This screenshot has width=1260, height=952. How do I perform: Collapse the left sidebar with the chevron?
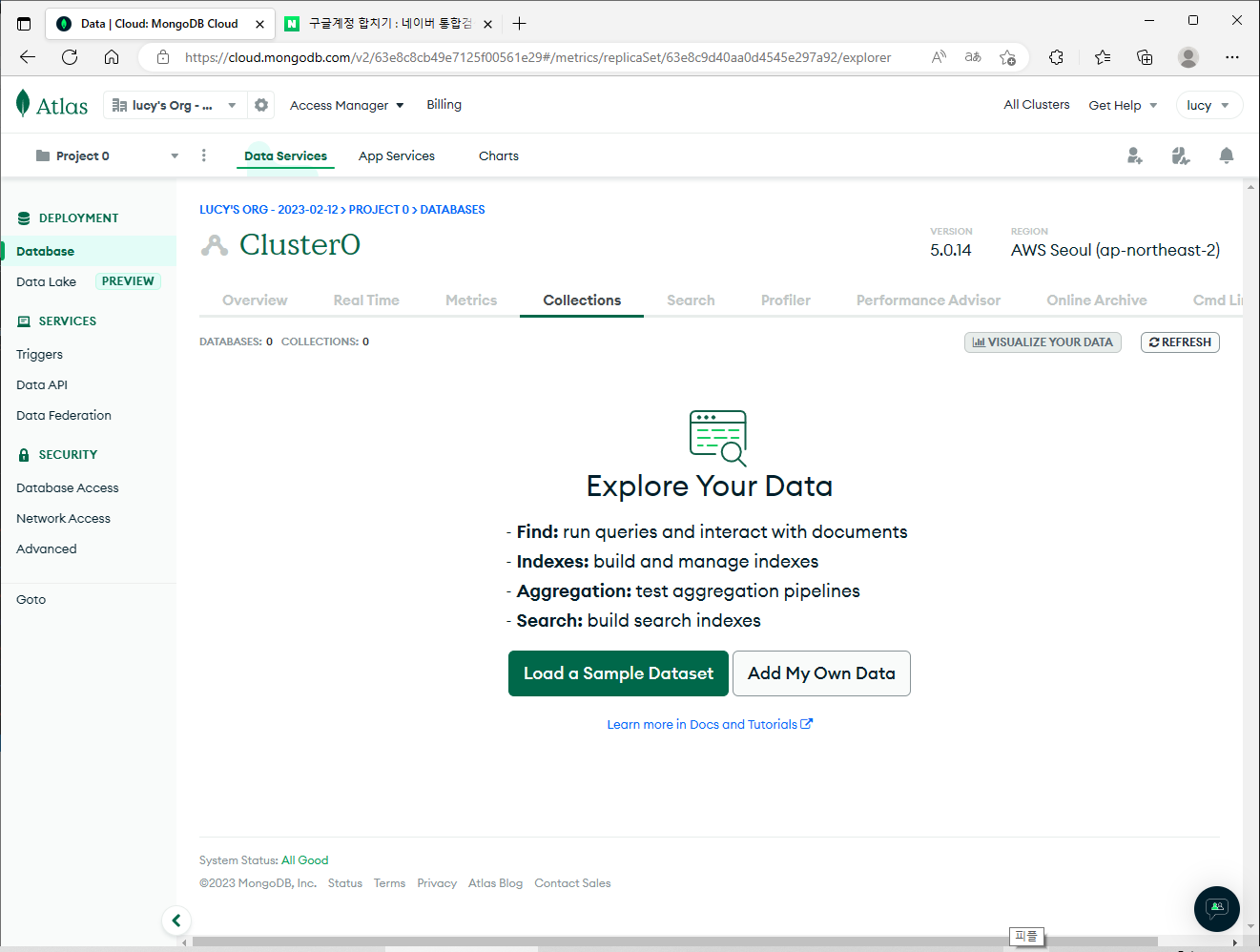point(176,921)
